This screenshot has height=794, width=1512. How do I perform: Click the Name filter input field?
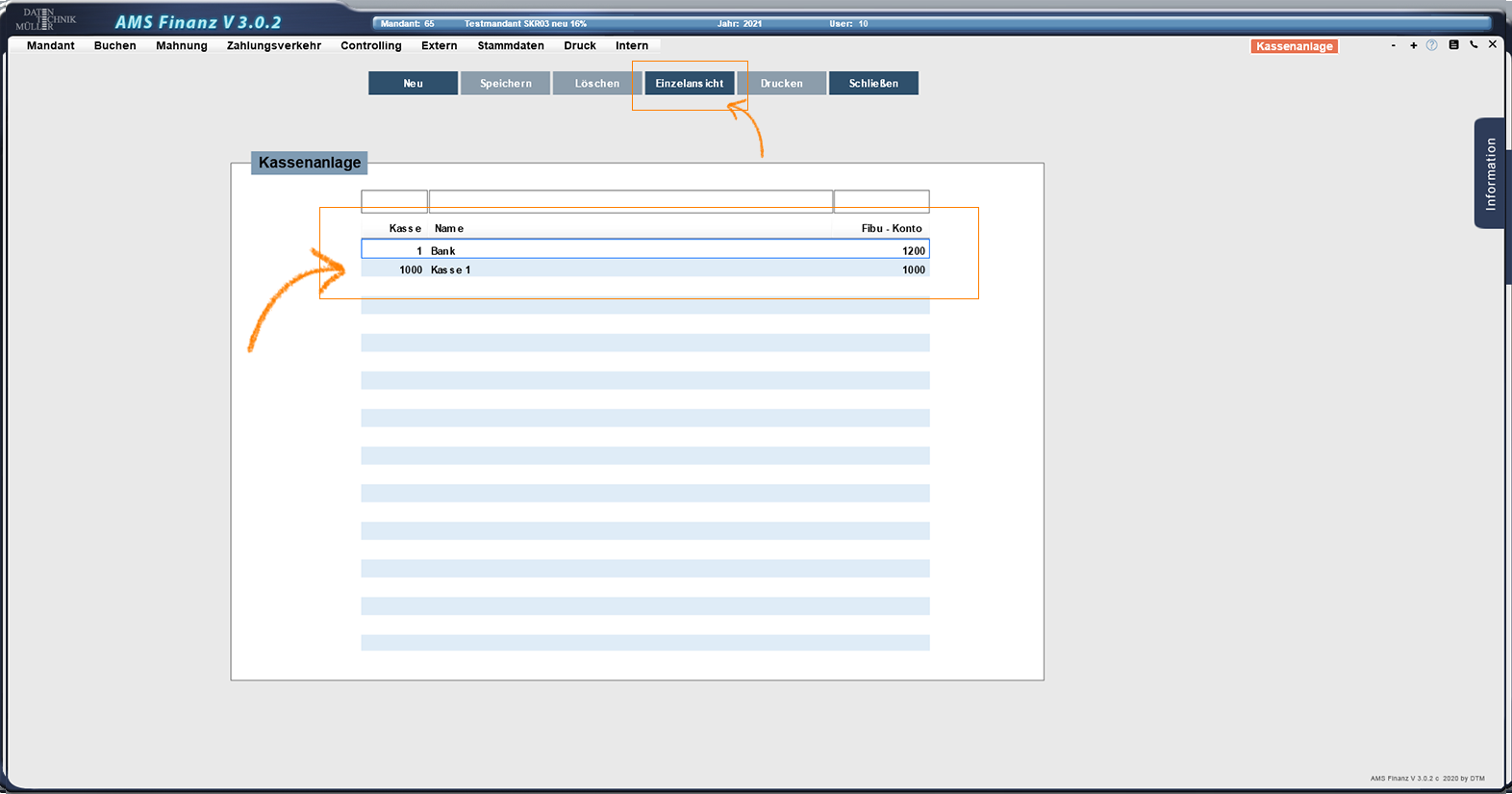(x=630, y=200)
